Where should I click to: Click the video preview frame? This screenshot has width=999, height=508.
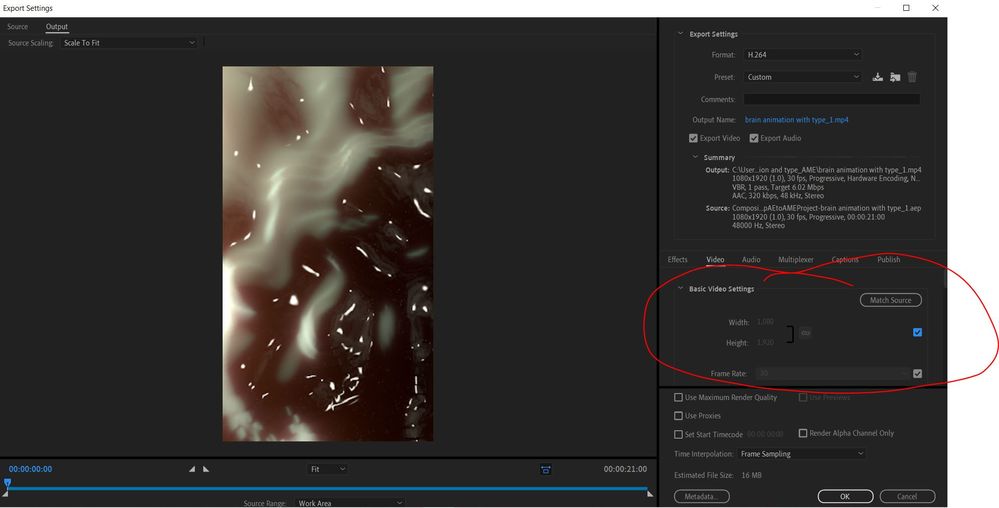(327, 254)
